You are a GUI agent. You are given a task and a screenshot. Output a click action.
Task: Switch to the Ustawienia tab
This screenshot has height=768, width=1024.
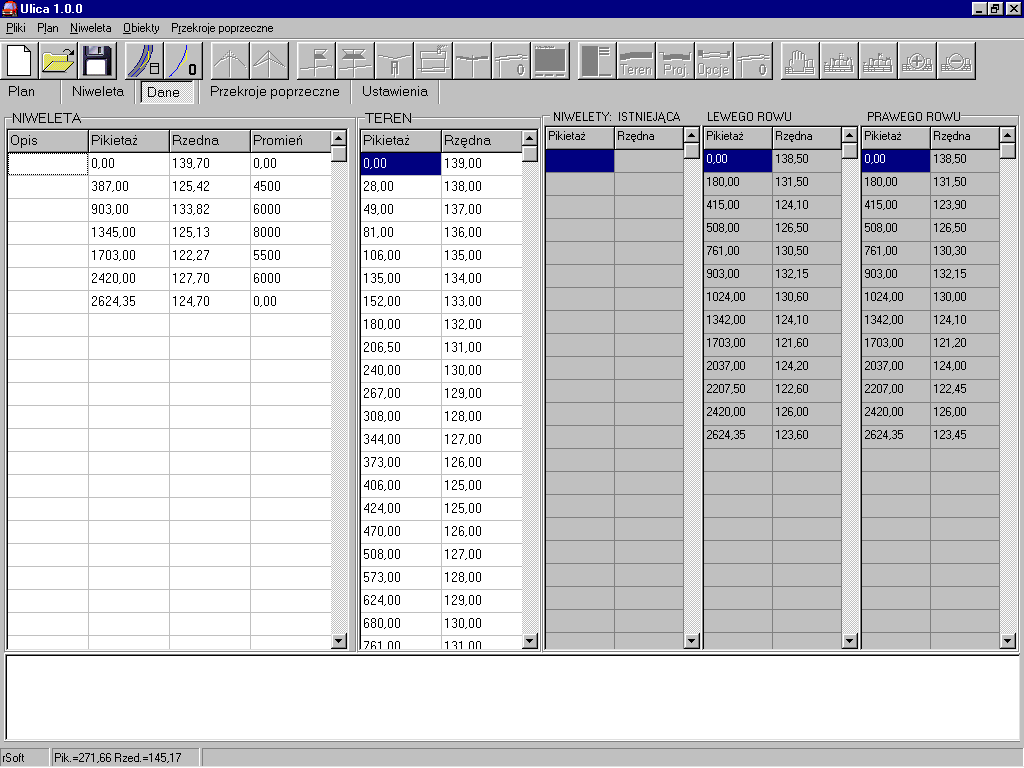tap(395, 91)
